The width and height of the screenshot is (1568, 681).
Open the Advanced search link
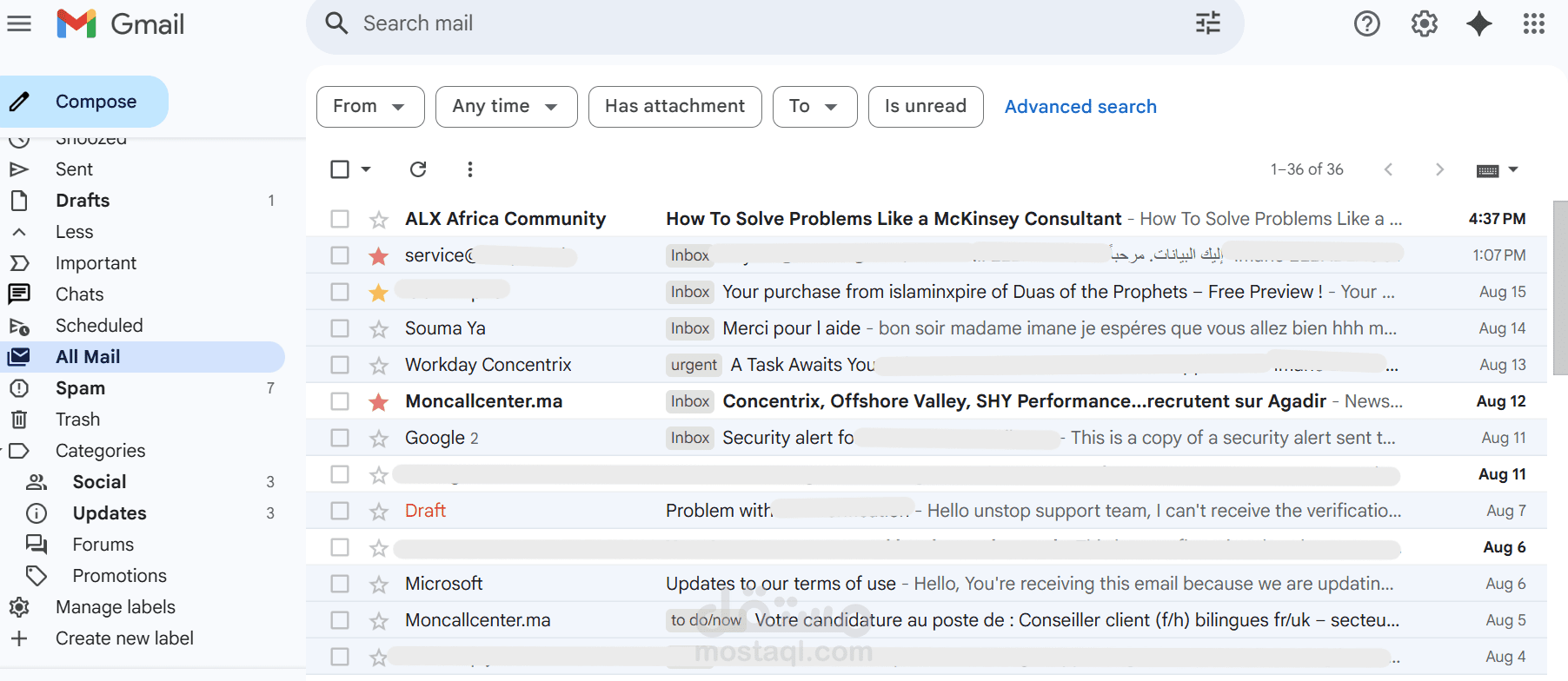tap(1080, 107)
